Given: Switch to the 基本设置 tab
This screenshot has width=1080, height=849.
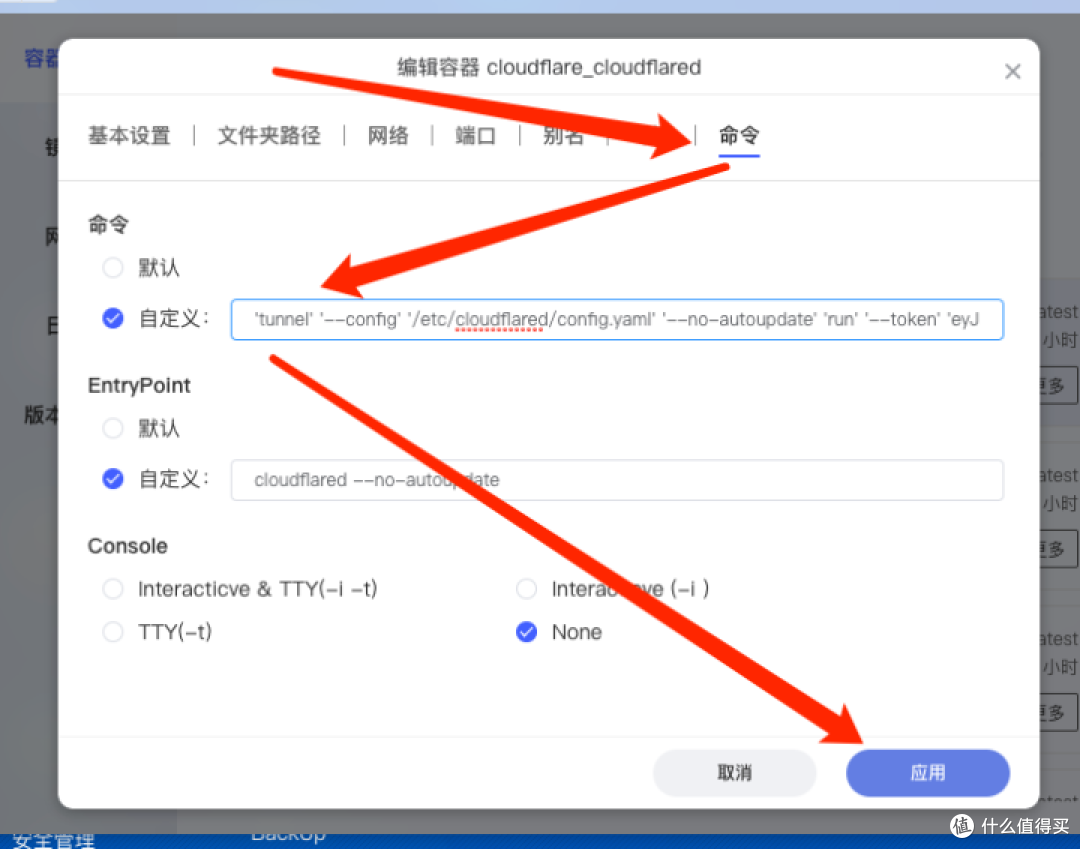Looking at the screenshot, I should click(129, 135).
